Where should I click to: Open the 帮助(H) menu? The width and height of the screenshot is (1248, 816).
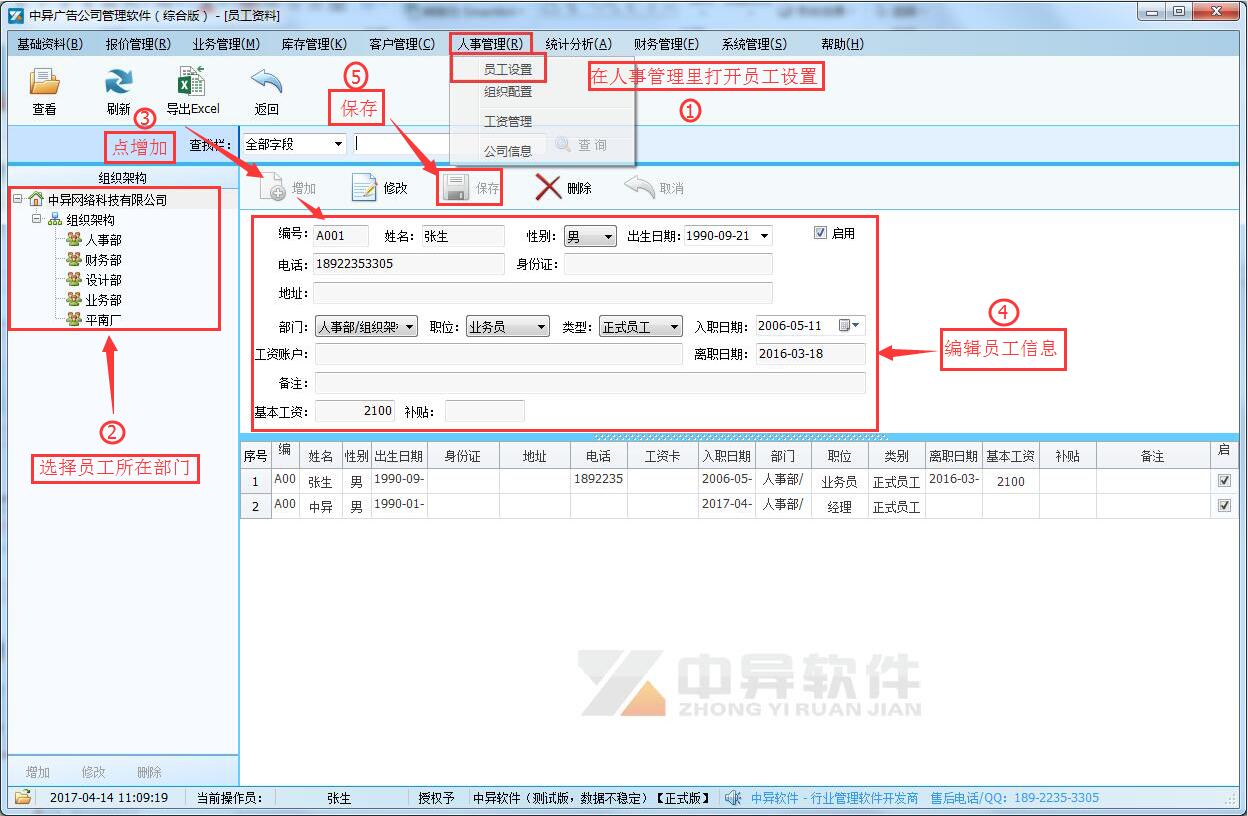pos(842,44)
